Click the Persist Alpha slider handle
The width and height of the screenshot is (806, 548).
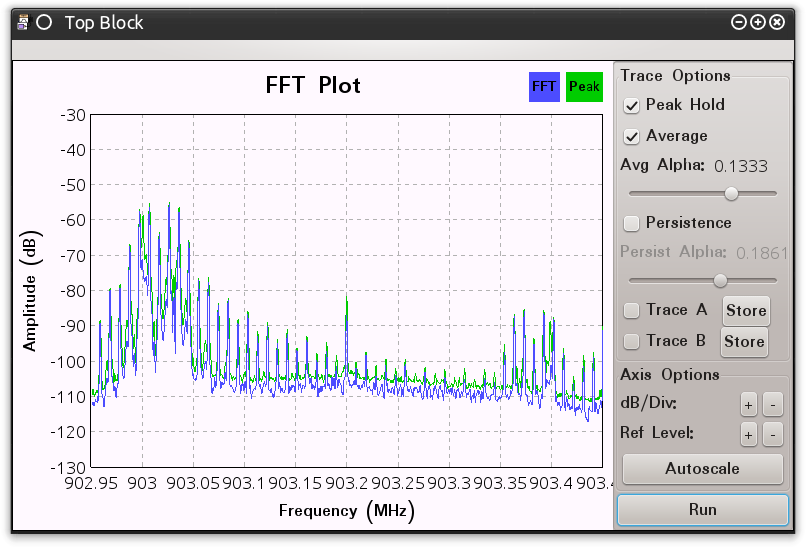click(720, 280)
